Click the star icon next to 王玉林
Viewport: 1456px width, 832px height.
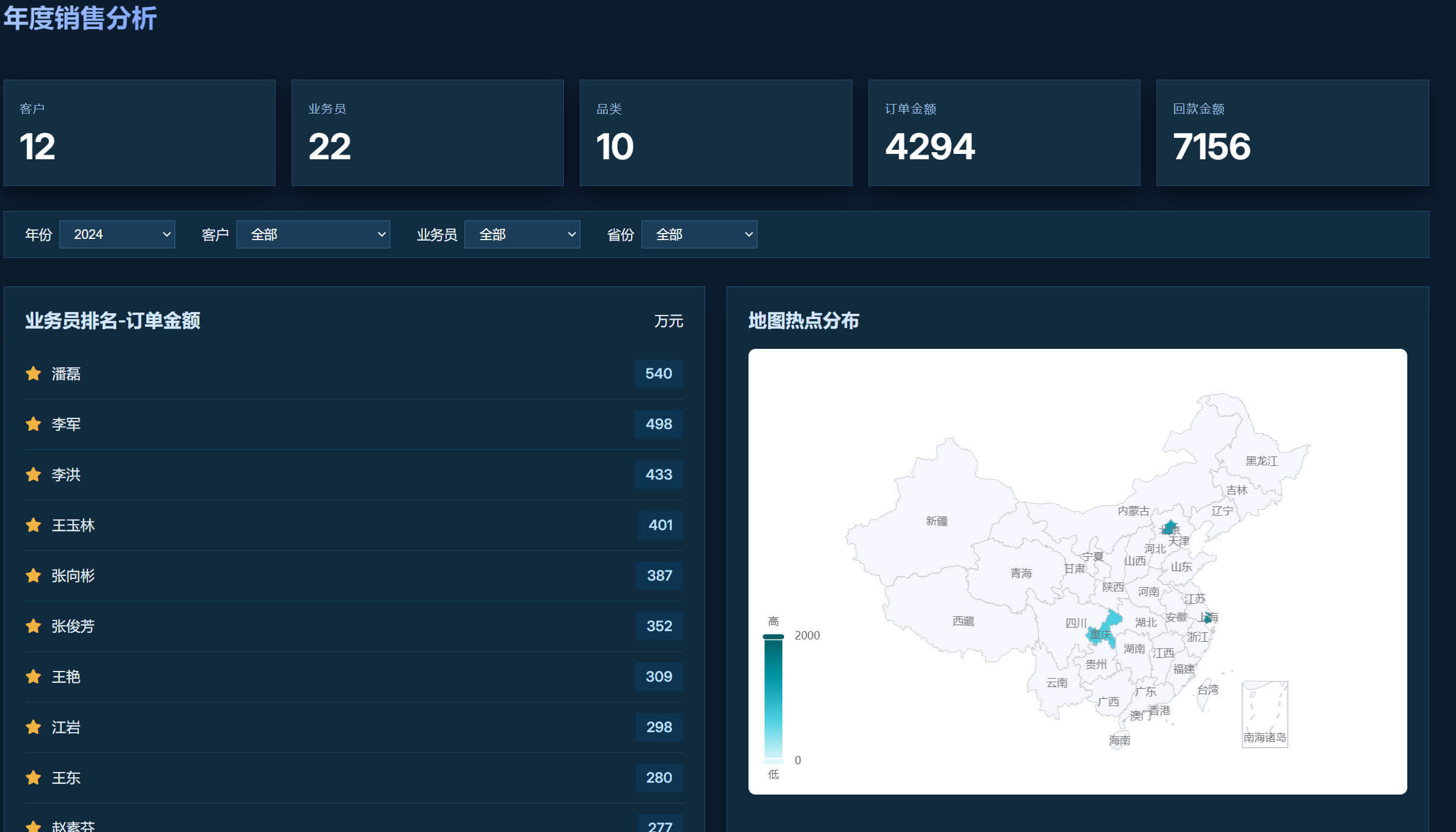pos(33,525)
